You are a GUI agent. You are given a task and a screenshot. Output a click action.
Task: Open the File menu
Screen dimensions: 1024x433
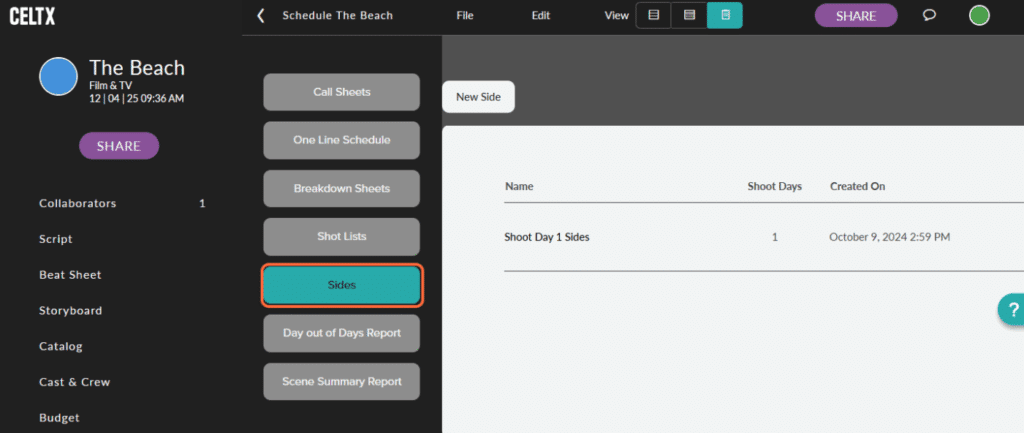click(465, 16)
